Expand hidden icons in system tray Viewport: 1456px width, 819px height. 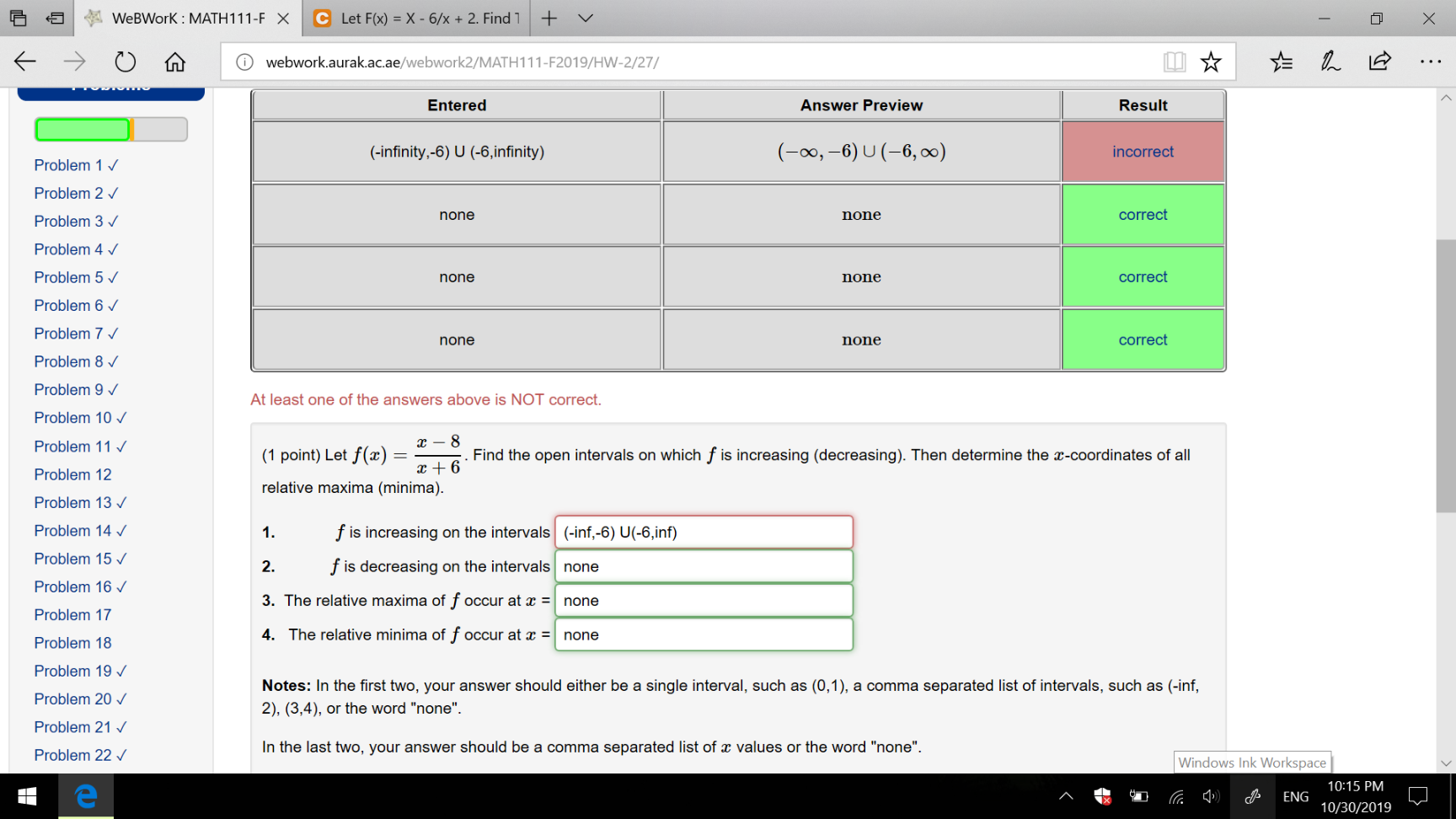coord(1065,795)
